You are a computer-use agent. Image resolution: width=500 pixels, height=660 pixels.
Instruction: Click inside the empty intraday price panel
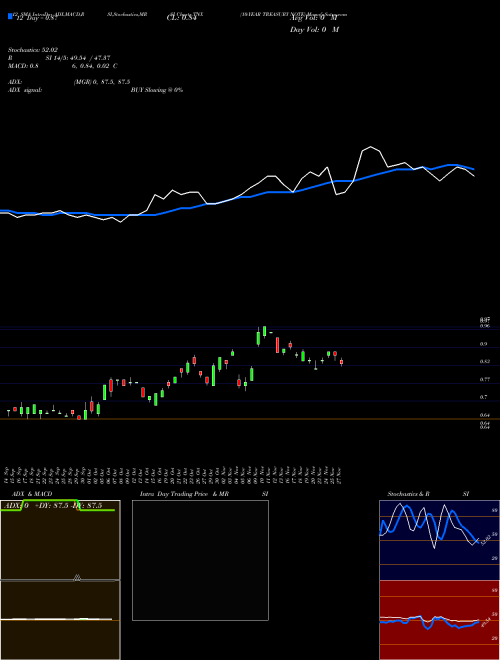coord(200,560)
